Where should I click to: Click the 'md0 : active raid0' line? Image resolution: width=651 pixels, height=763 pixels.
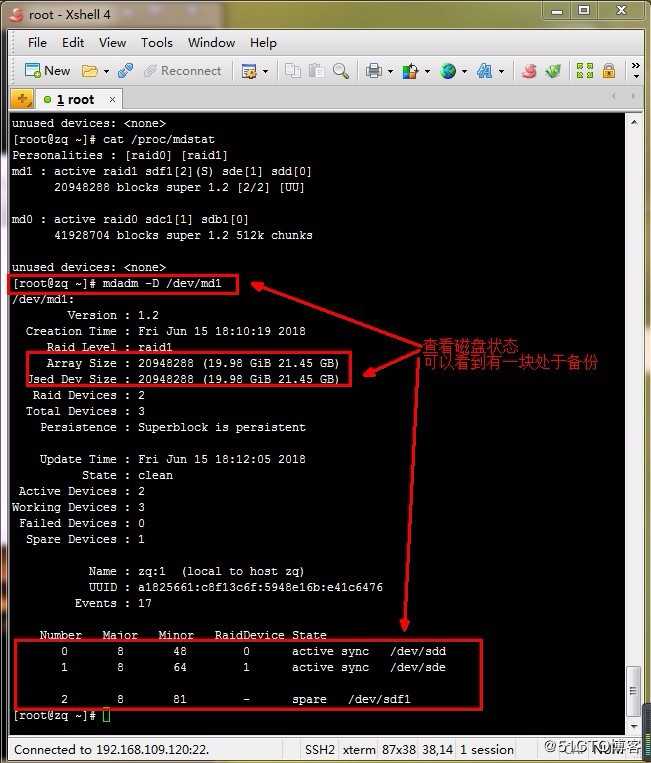point(130,219)
